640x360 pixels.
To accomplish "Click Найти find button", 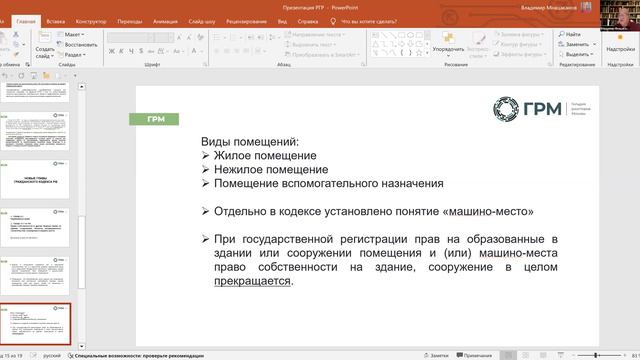I will click(569, 34).
